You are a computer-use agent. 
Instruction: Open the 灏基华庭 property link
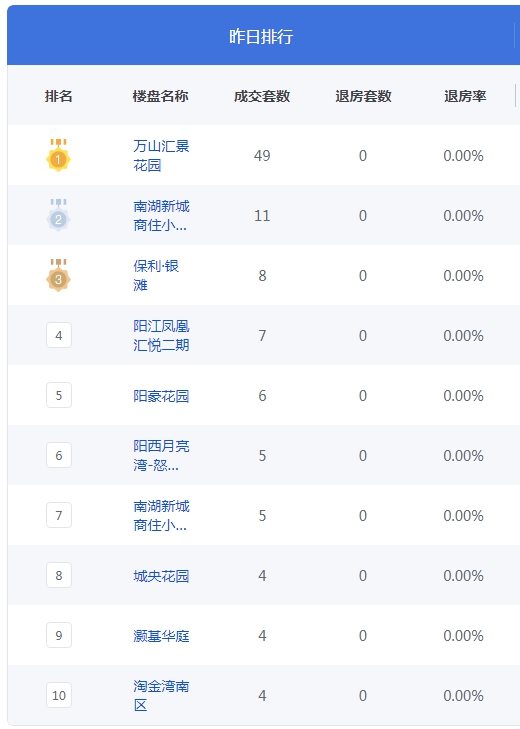161,636
